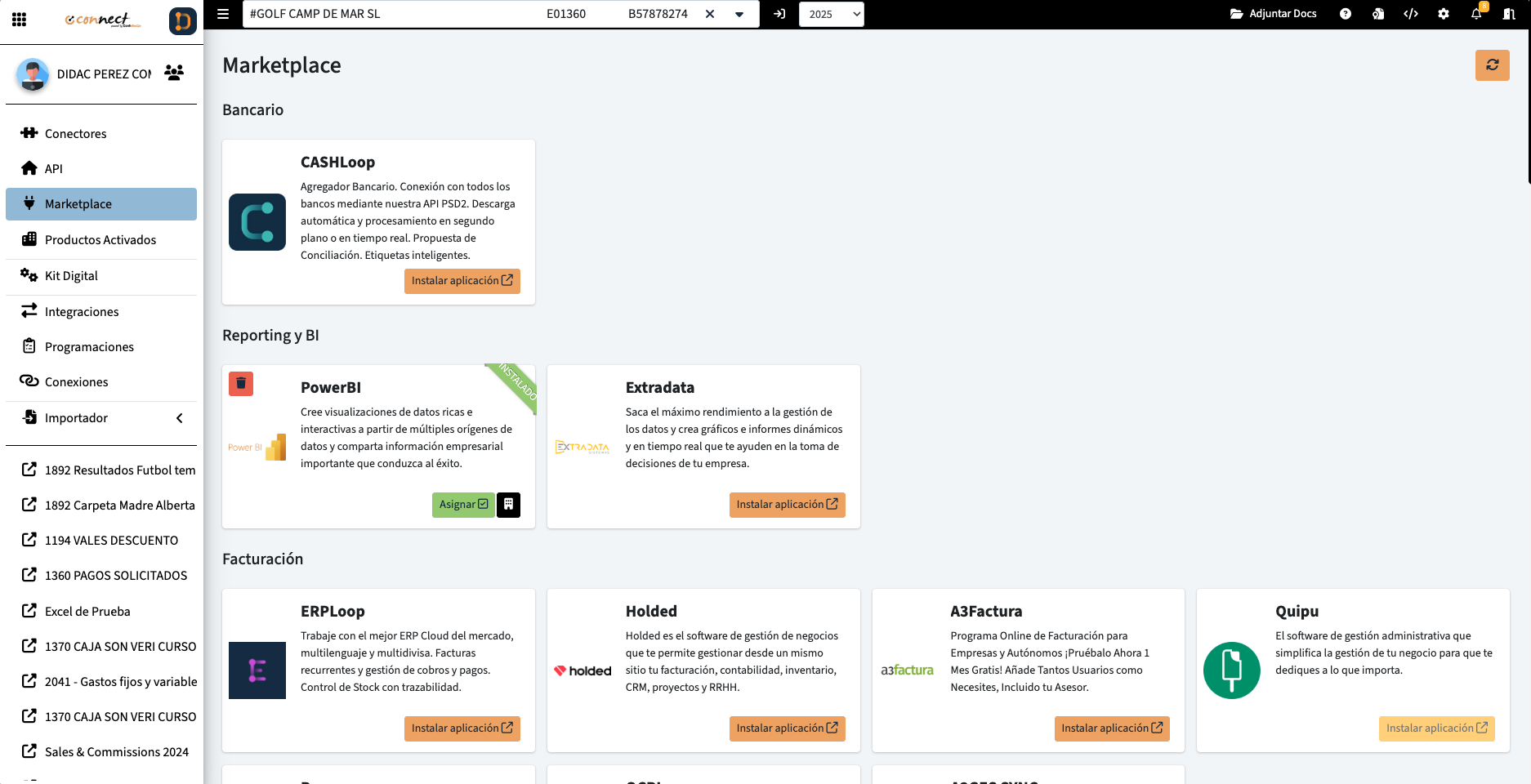
Task: Click the black building icon on PowerBI
Action: pos(508,505)
